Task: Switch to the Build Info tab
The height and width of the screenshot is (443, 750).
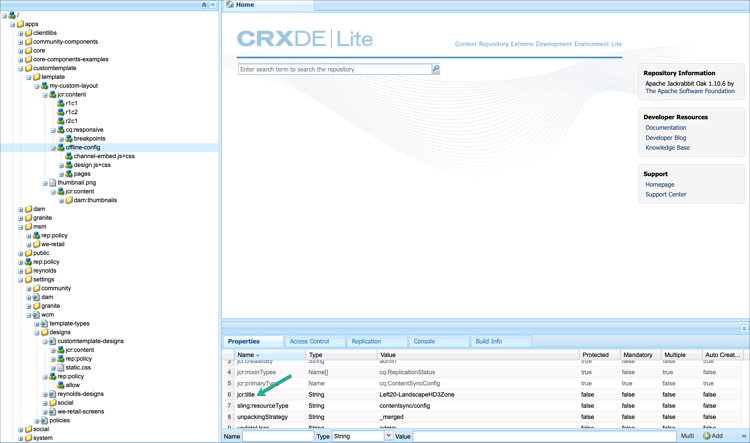Action: [x=501, y=342]
